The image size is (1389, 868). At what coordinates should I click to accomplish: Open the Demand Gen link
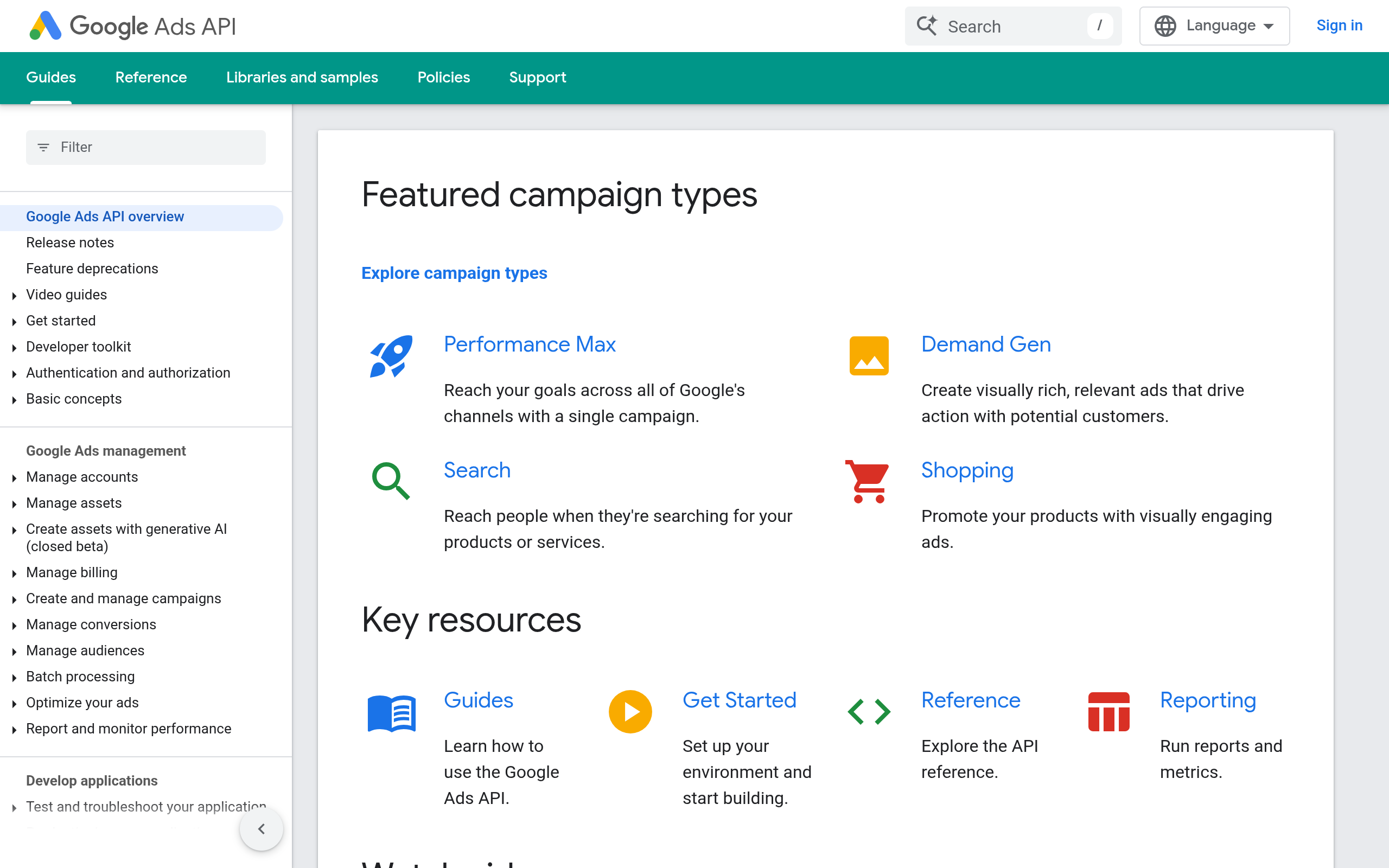click(x=985, y=344)
